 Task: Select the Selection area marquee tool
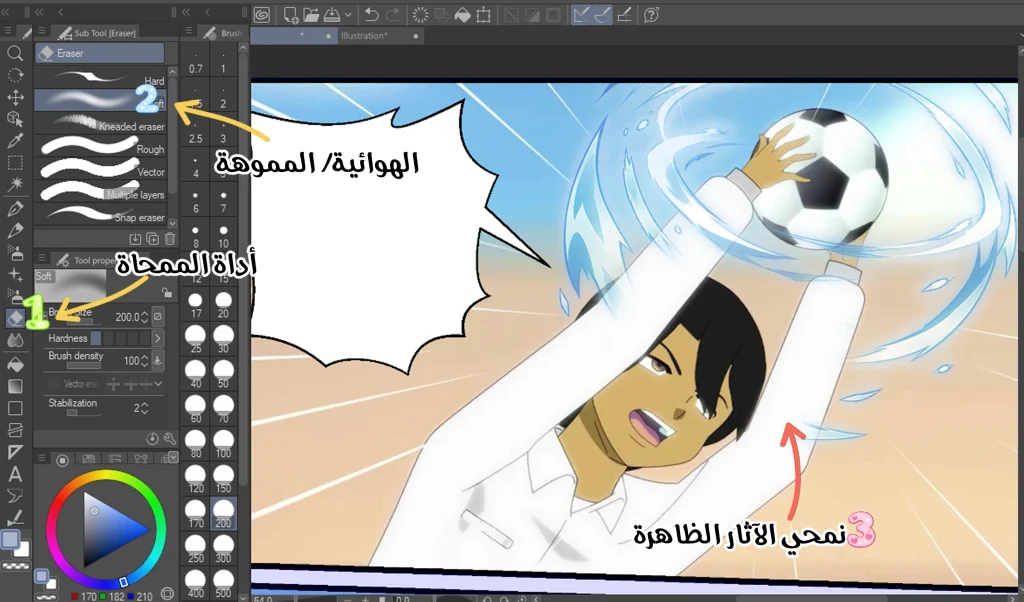(x=15, y=163)
